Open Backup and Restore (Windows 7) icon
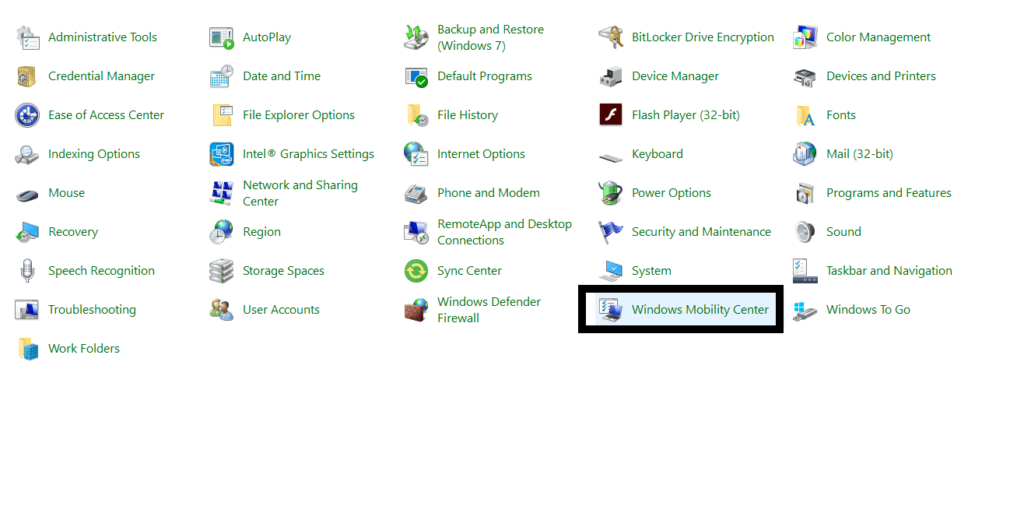This screenshot has width=1024, height=520. click(x=416, y=38)
